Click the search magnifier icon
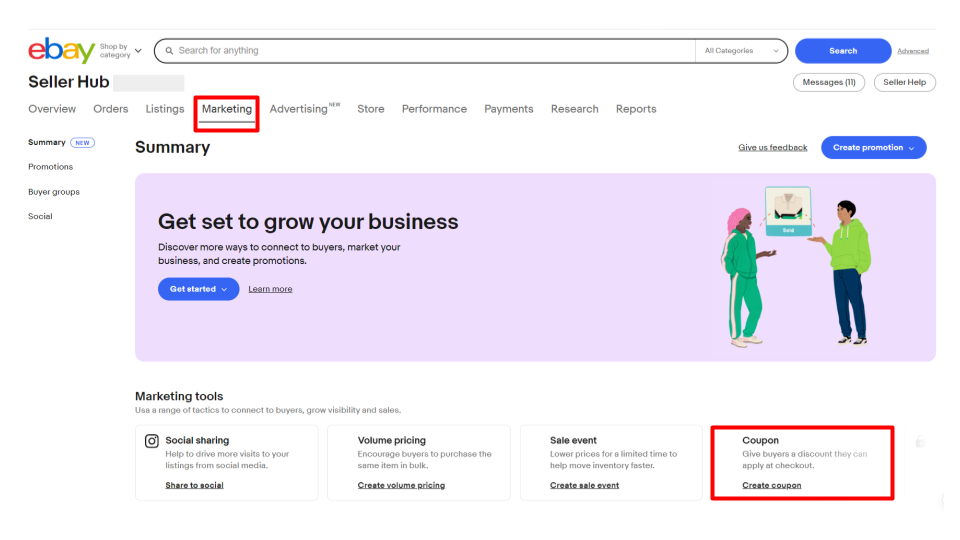 (x=169, y=51)
